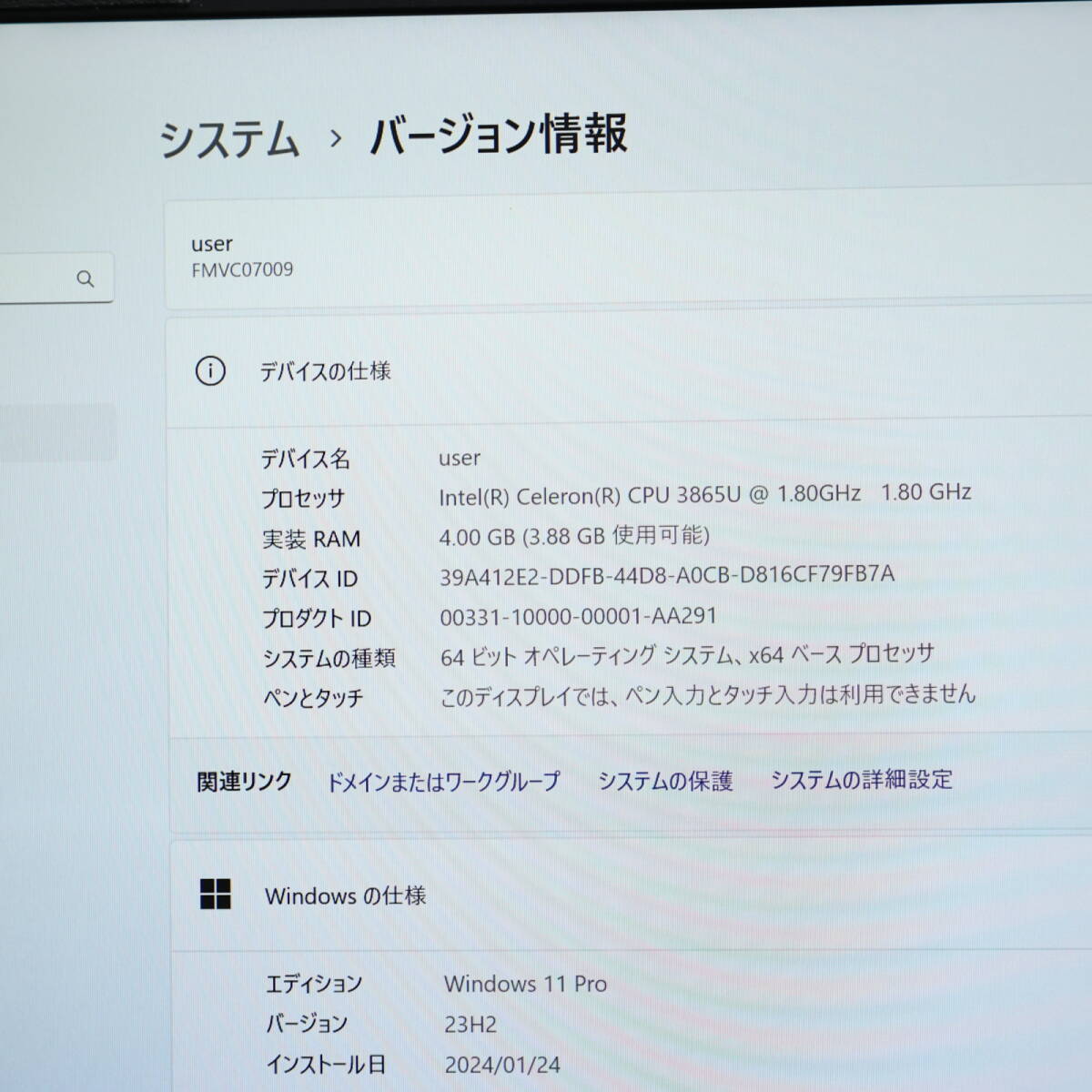
Task: Click the エディション label
Action: [314, 984]
